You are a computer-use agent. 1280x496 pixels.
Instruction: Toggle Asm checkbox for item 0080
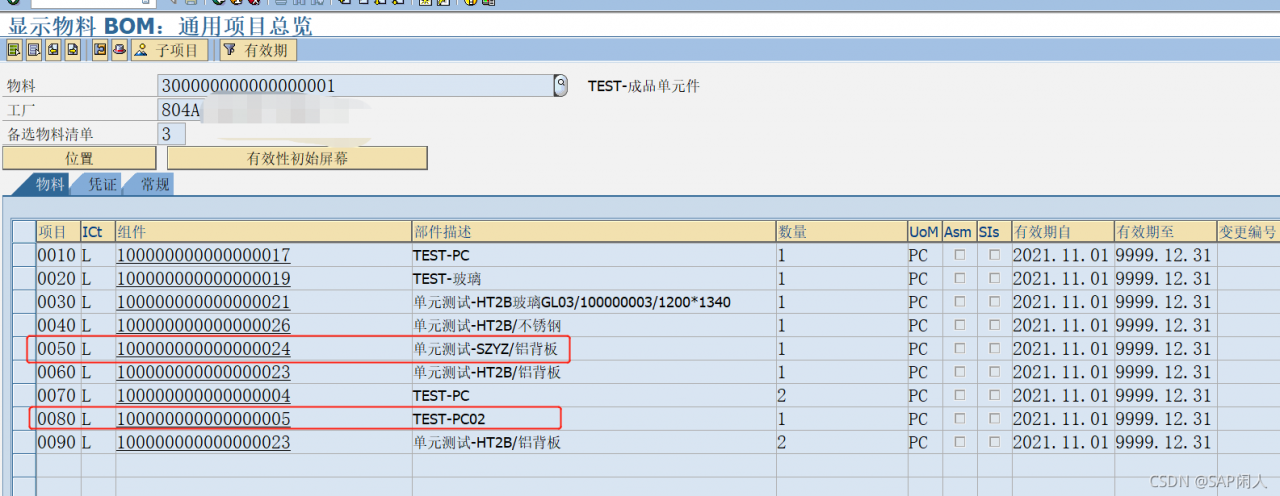click(x=960, y=419)
